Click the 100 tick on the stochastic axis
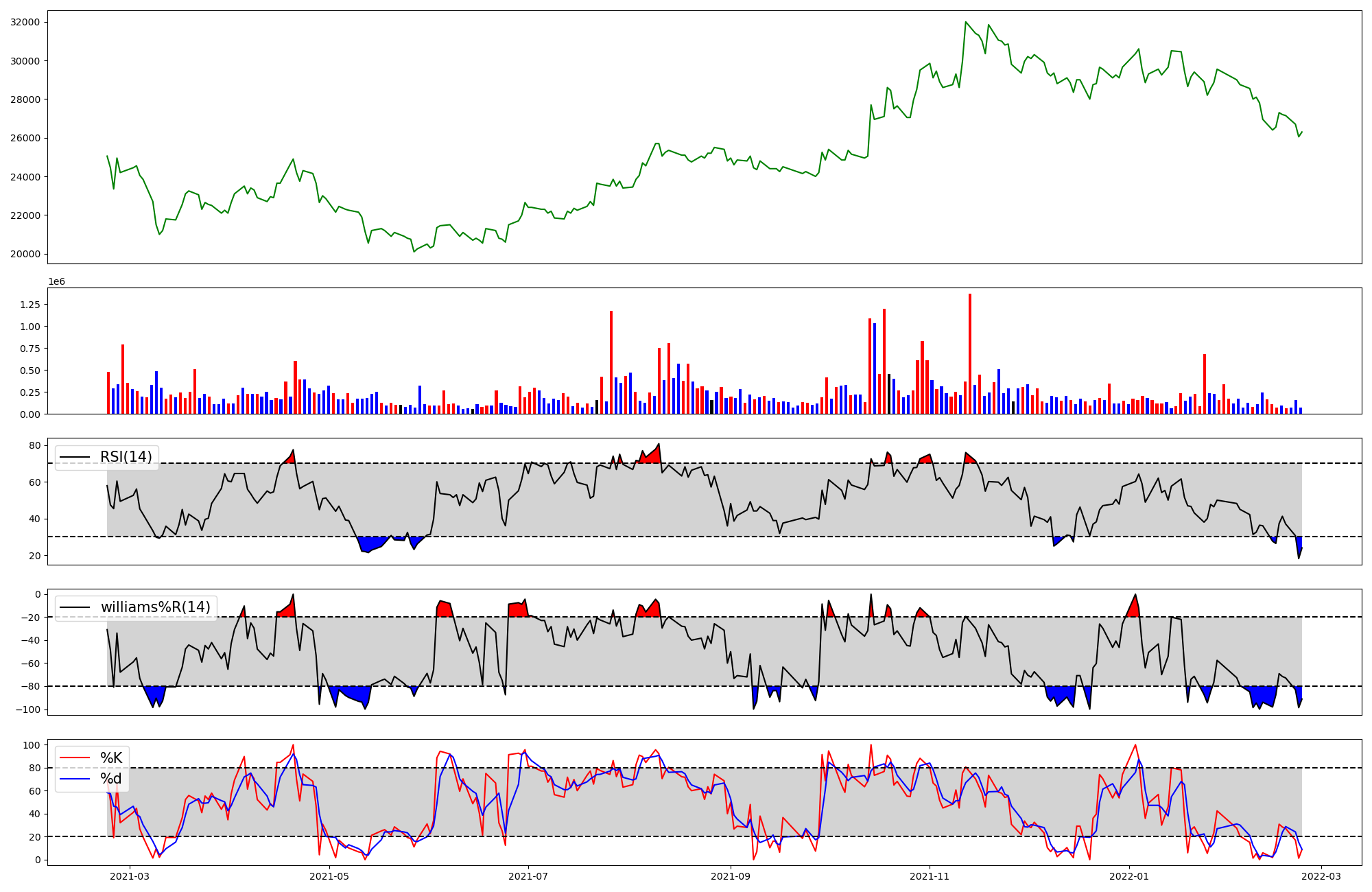Image resolution: width=1372 pixels, height=892 pixels. 31,745
